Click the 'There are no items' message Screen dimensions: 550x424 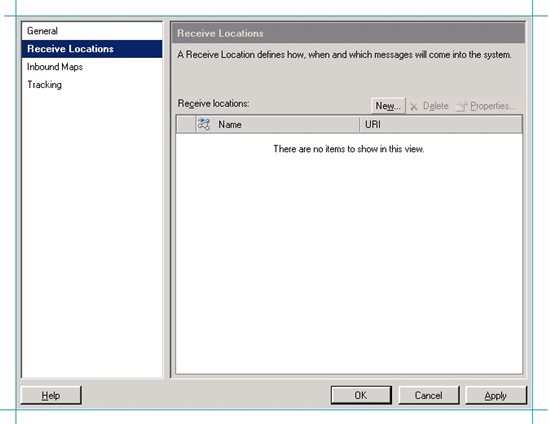(349, 149)
